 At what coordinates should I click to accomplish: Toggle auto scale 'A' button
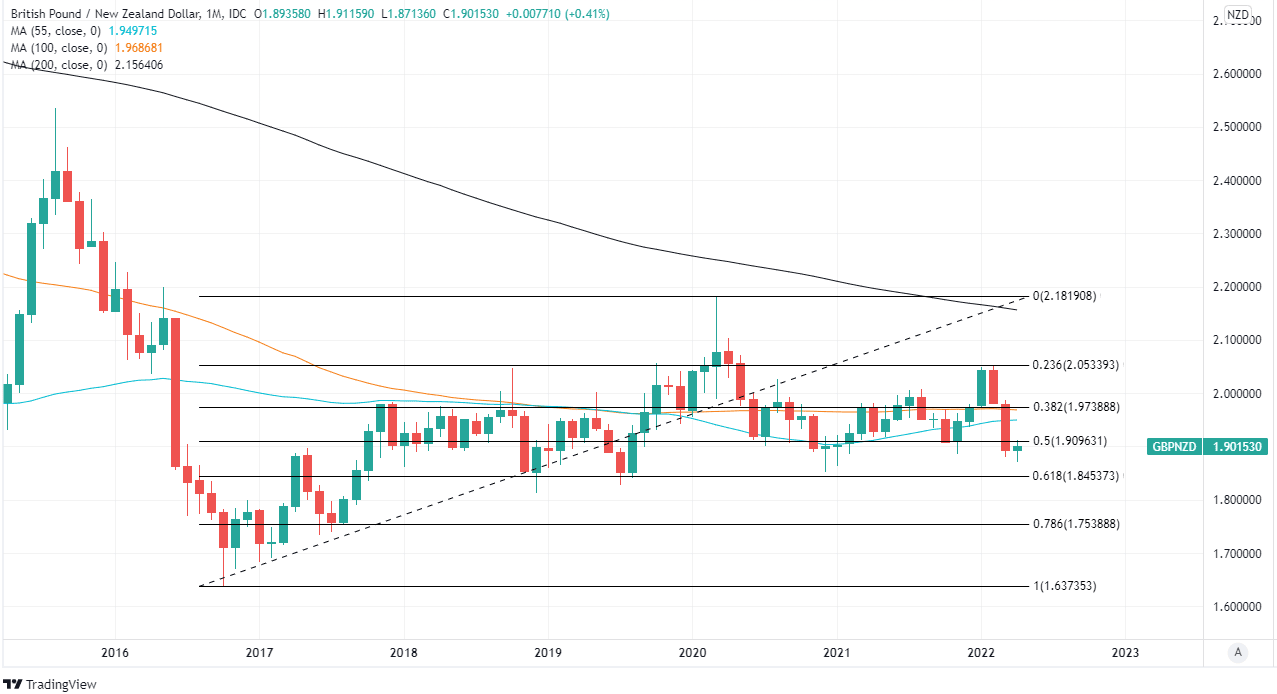click(x=1238, y=653)
